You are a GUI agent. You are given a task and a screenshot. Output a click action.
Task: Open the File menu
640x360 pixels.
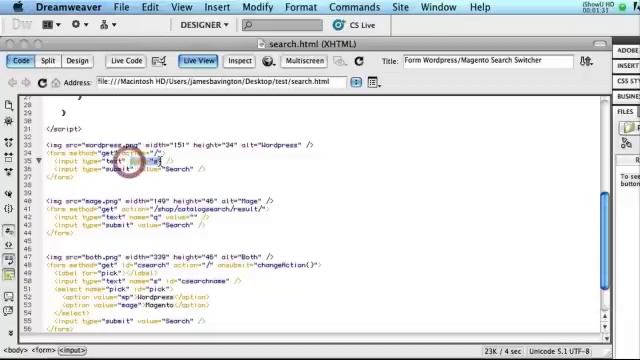[121, 7]
